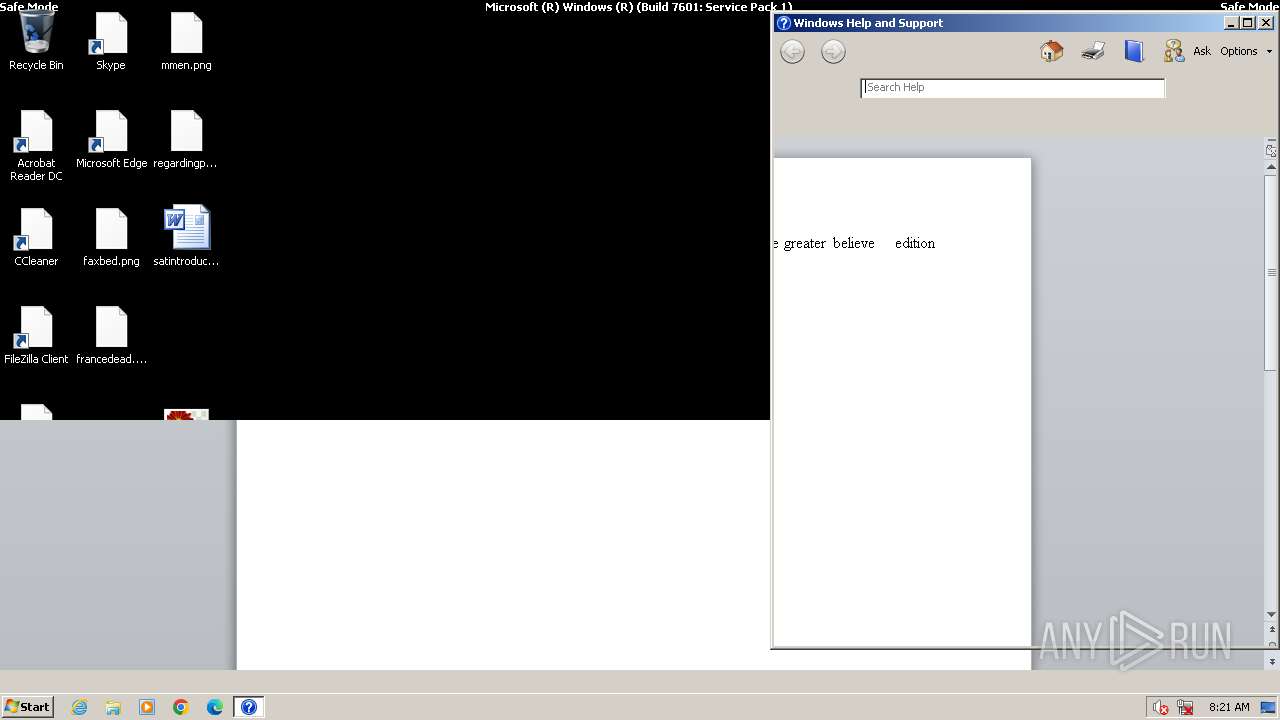
Task: Minimize the Help and Support window
Action: tap(1232, 23)
